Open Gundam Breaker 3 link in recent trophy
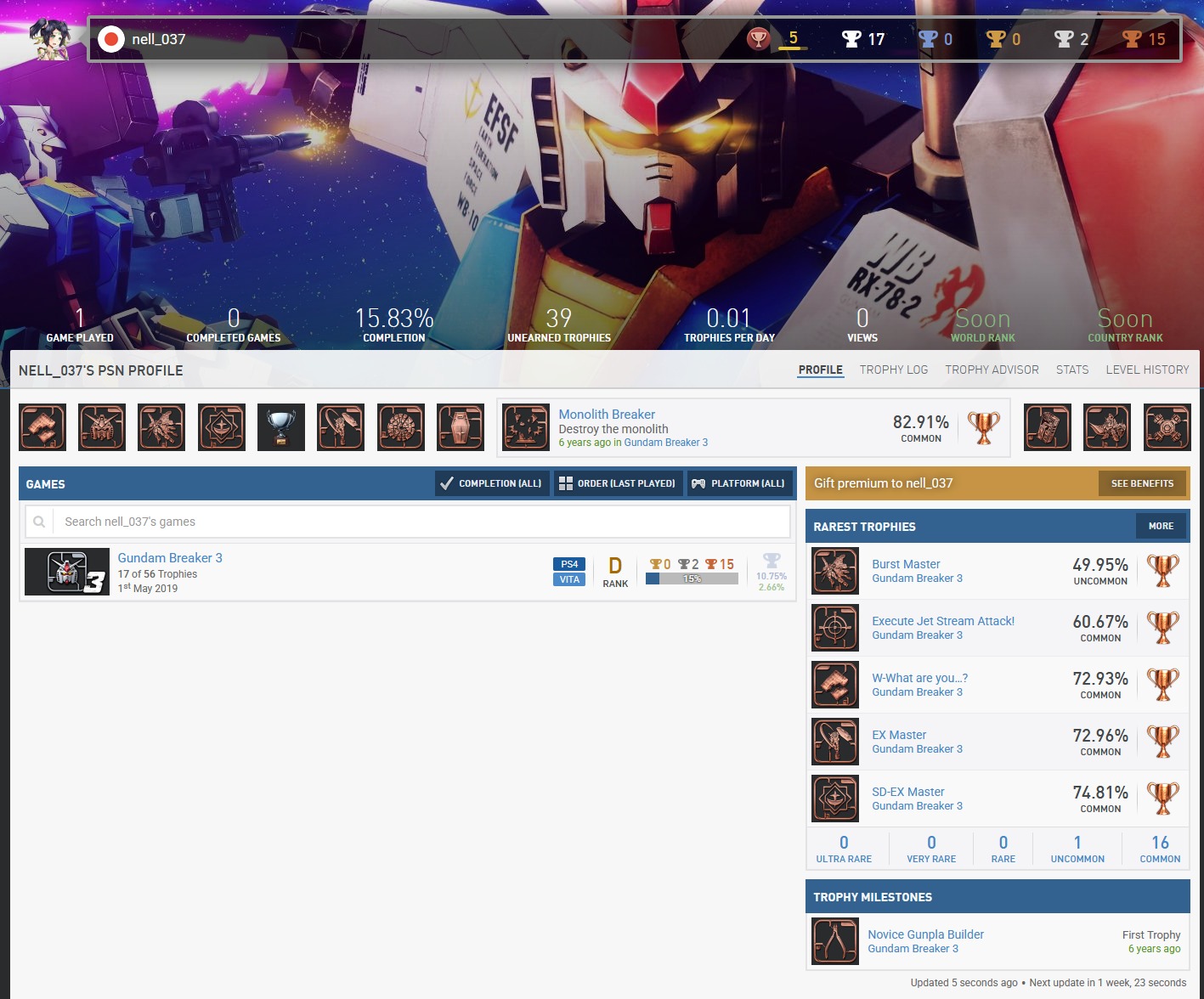 click(666, 443)
